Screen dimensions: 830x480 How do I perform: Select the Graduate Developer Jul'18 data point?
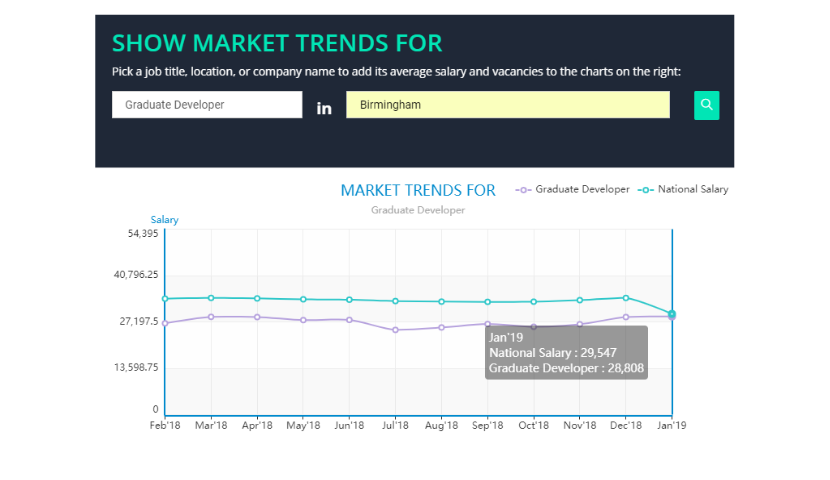[395, 330]
